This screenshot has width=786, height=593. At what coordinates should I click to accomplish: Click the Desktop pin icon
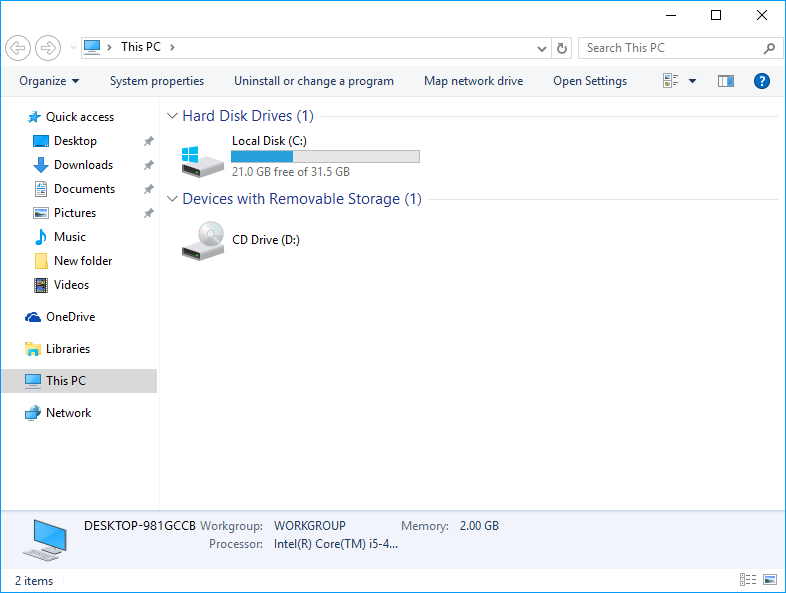[x=148, y=141]
